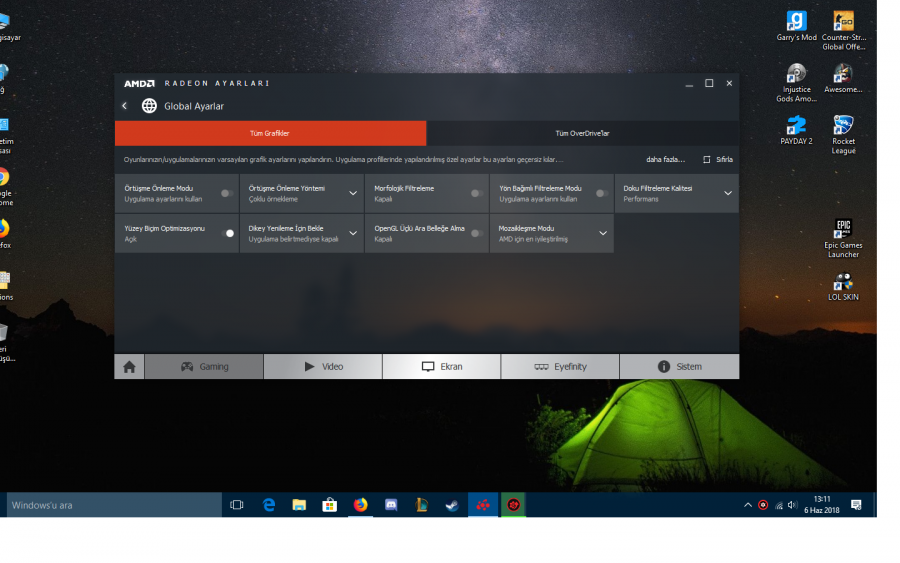
Task: Open the volume control in the tray
Action: [793, 505]
